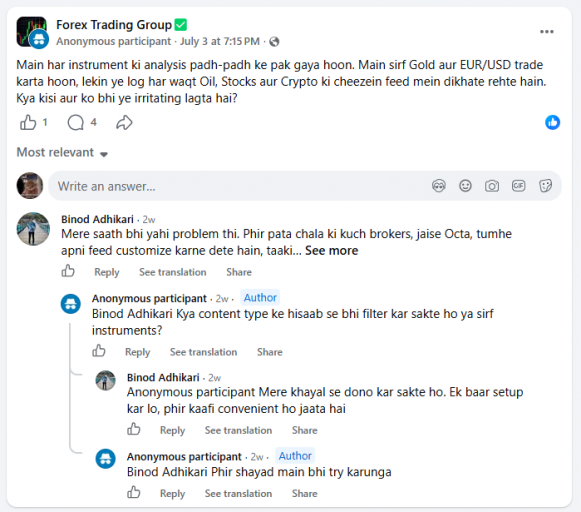Like Binod Adhikari's first comment
Viewport: 581px width, 512px height.
click(68, 271)
